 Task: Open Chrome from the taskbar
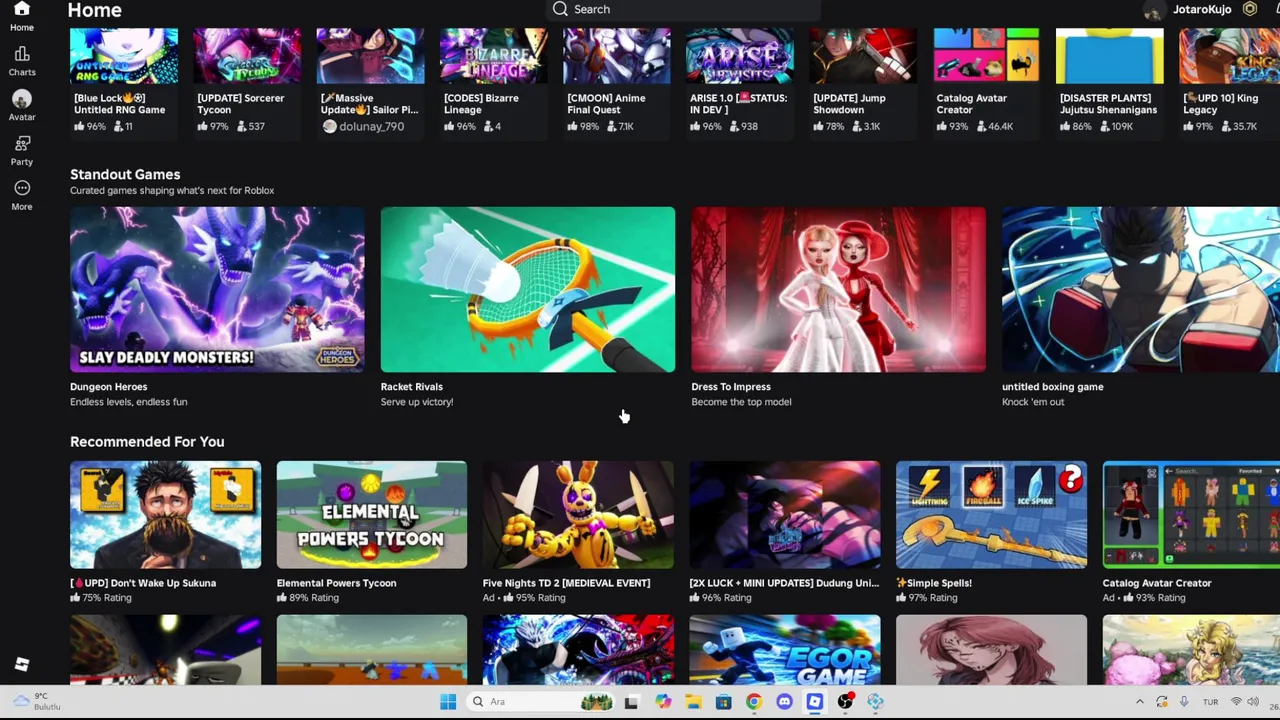click(754, 702)
